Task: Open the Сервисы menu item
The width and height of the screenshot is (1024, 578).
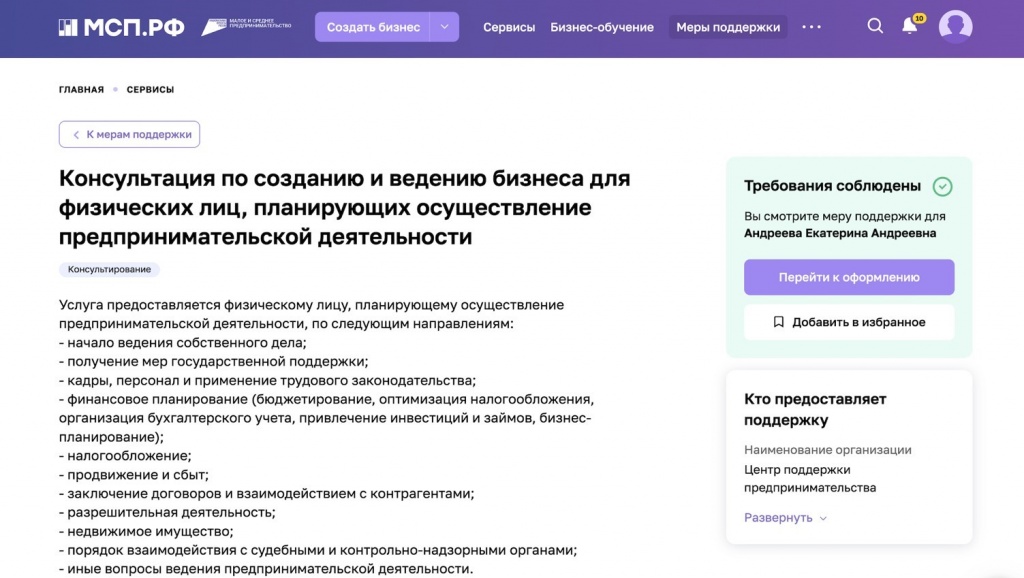Action: point(509,27)
